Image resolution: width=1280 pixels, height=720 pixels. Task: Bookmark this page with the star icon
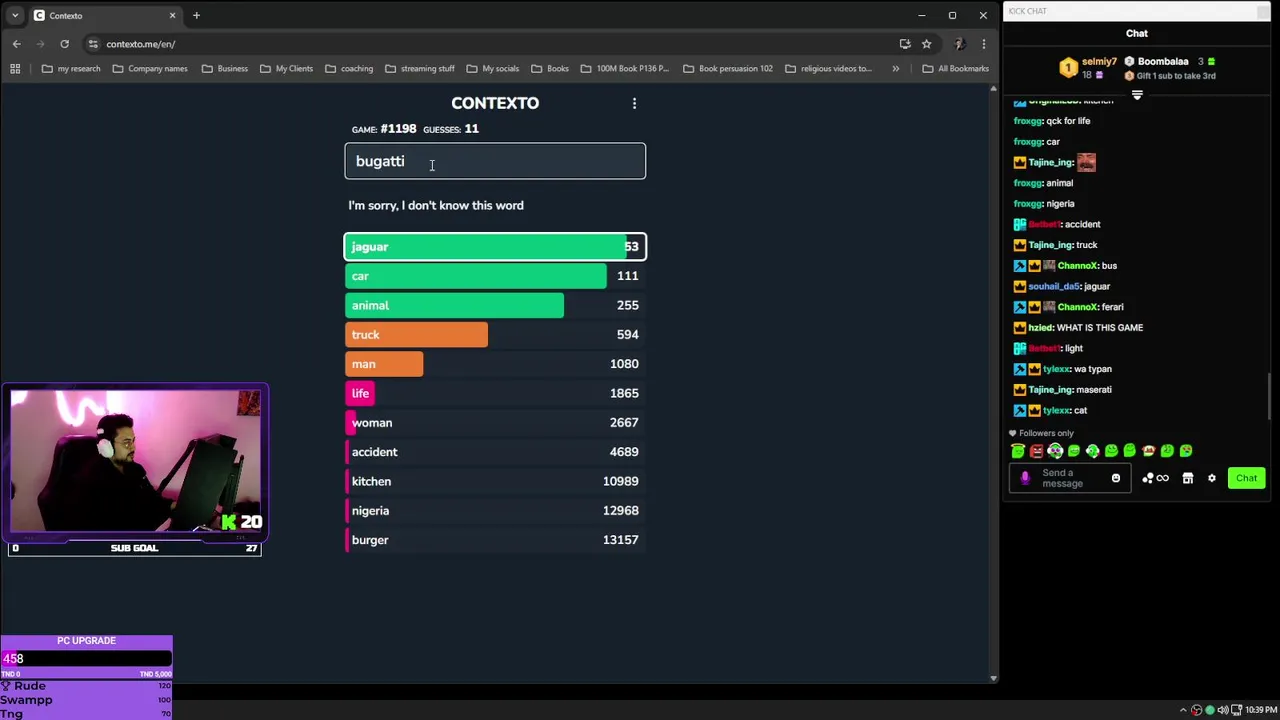pyautogui.click(x=927, y=44)
